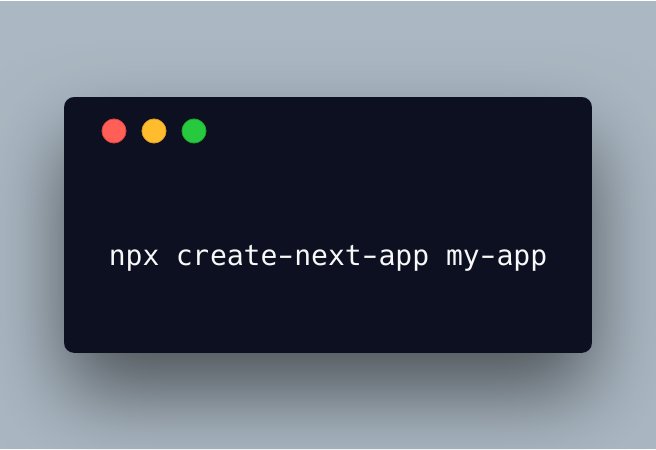Click the hyphen between next and app

370,258
